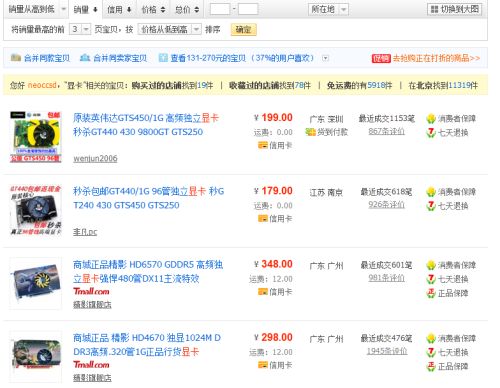Open seller link under GT440 listing
The width and height of the screenshot is (500, 388).
point(85,232)
